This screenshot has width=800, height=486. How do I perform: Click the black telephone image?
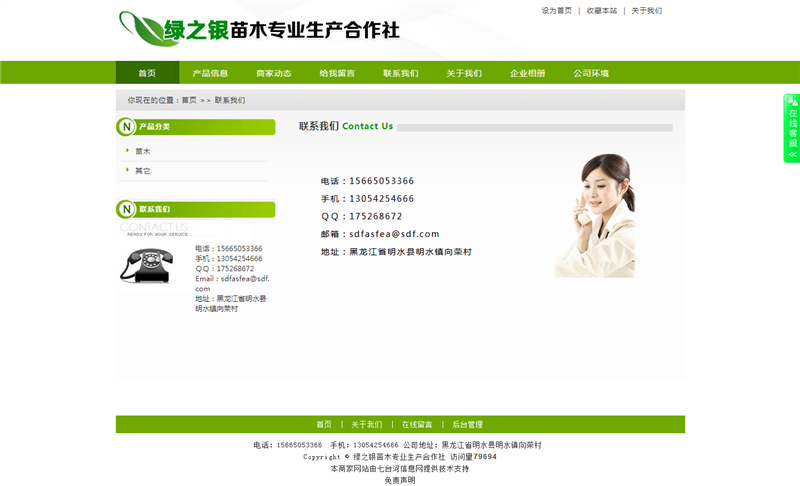click(146, 266)
